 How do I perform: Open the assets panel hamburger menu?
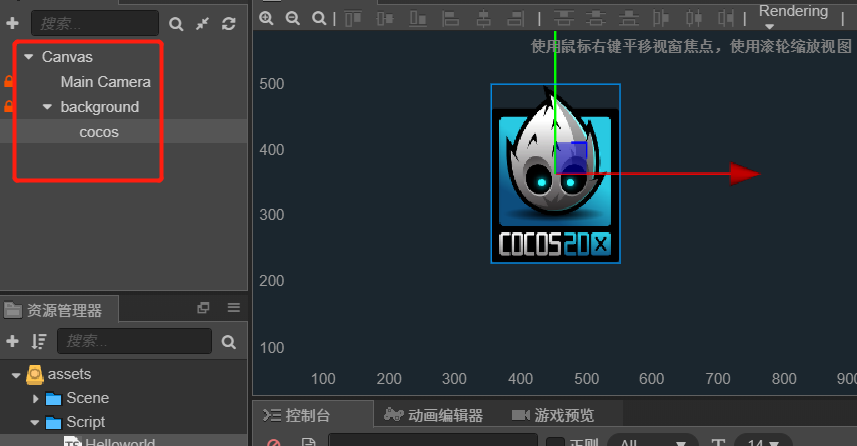pos(234,308)
